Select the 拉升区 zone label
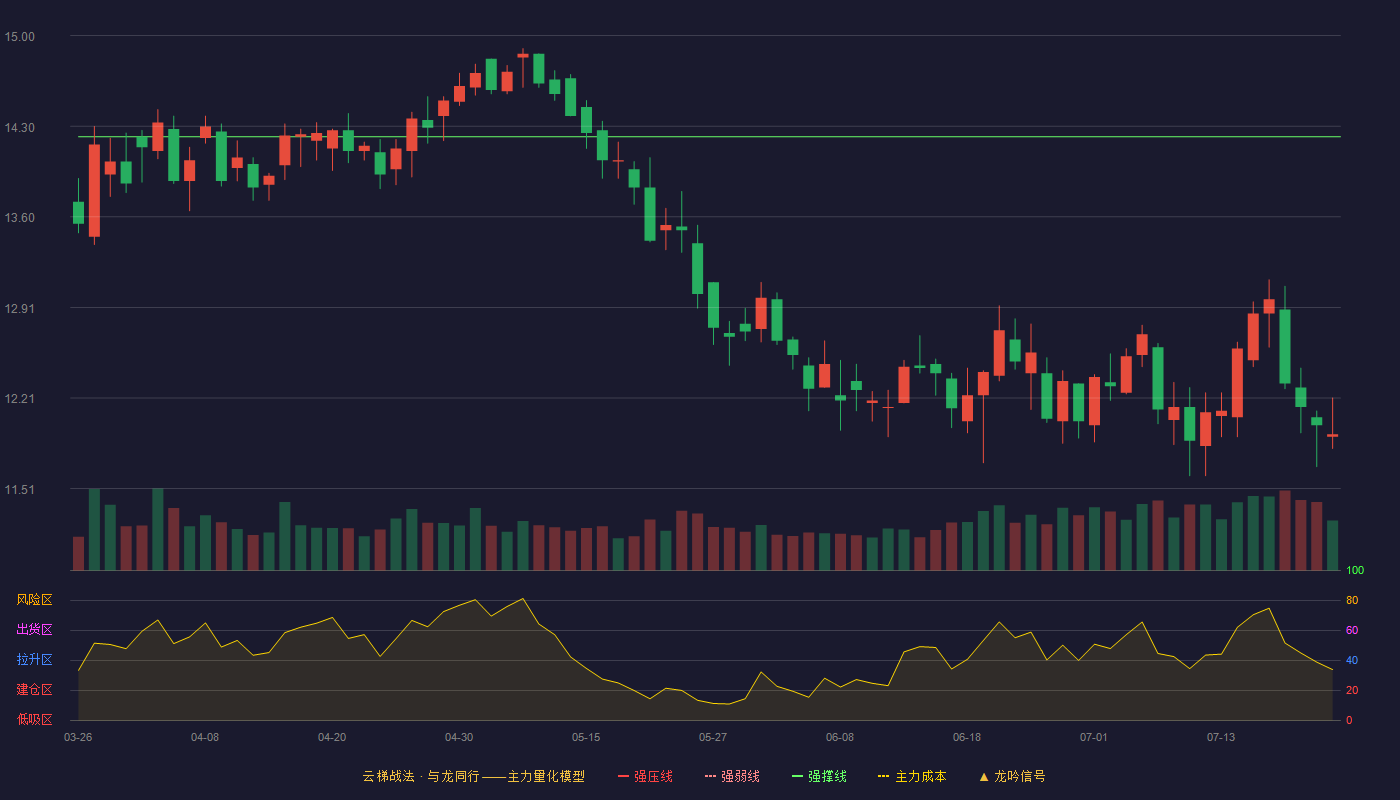This screenshot has height=800, width=1400. click(x=34, y=660)
